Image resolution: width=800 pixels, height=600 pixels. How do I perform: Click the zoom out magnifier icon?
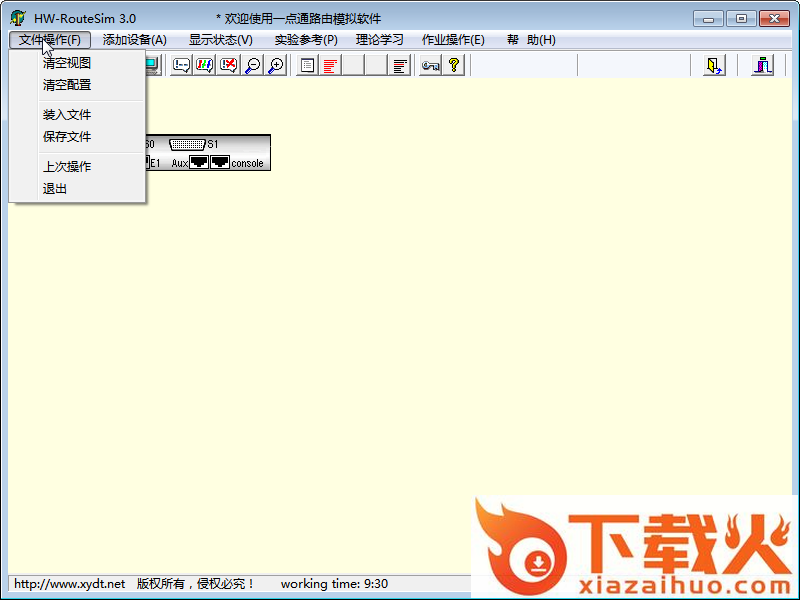pos(253,65)
